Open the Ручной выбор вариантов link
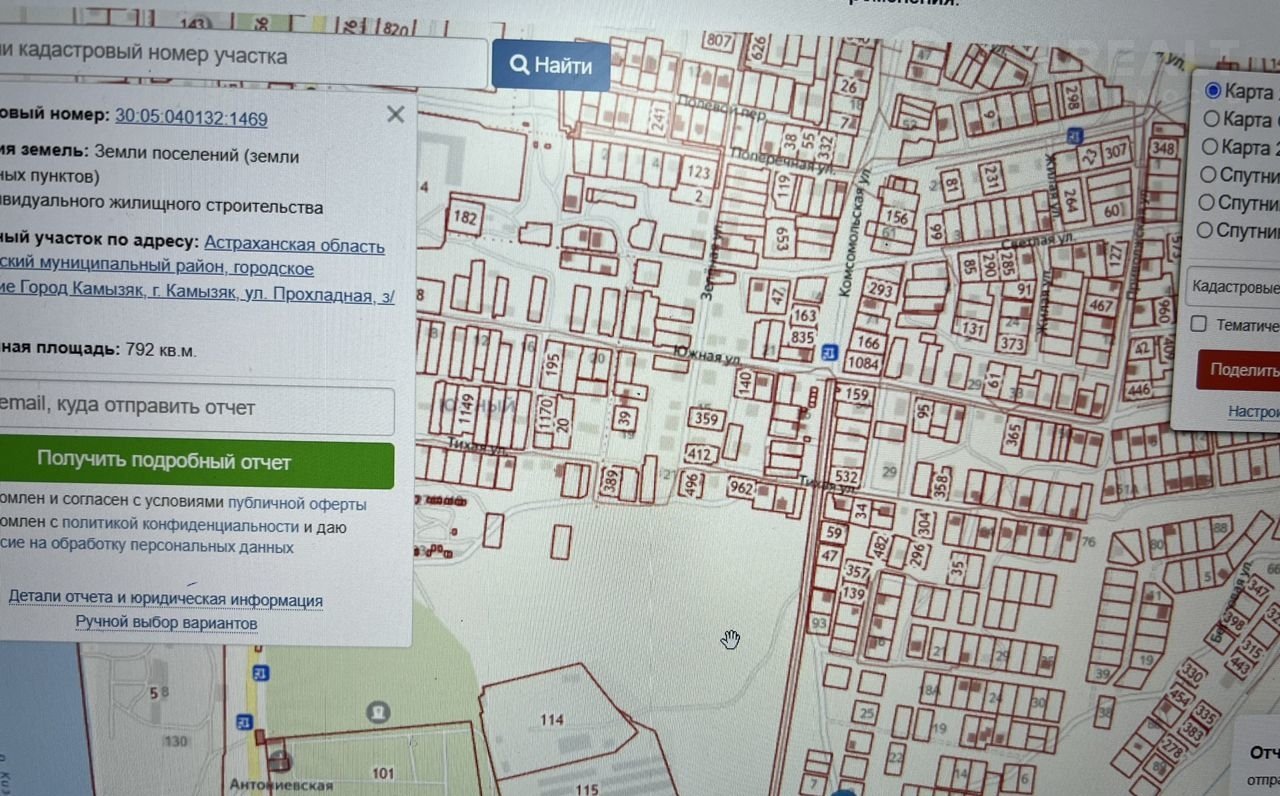 pyautogui.click(x=166, y=623)
